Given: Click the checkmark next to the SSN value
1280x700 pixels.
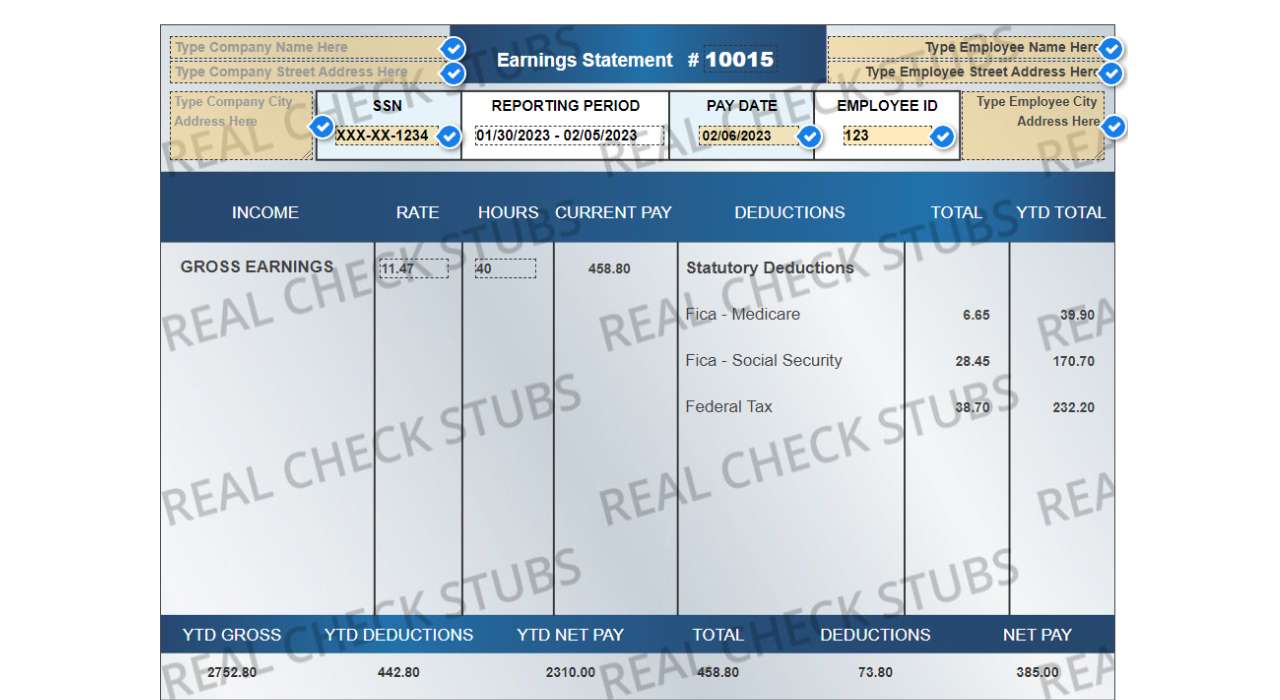Looking at the screenshot, I should tap(449, 136).
